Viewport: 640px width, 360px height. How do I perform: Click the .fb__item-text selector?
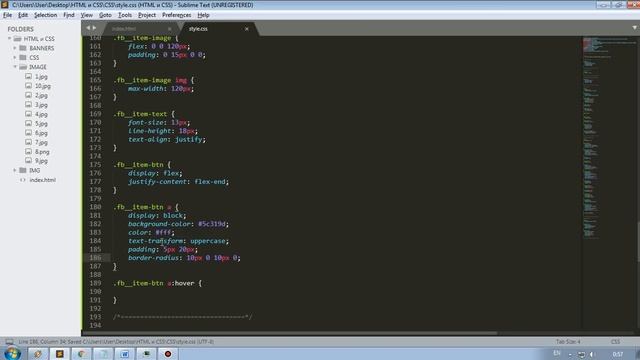click(x=140, y=114)
